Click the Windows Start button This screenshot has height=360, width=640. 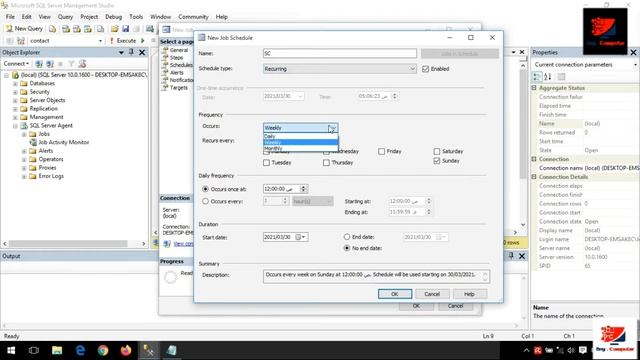[x=11, y=351]
